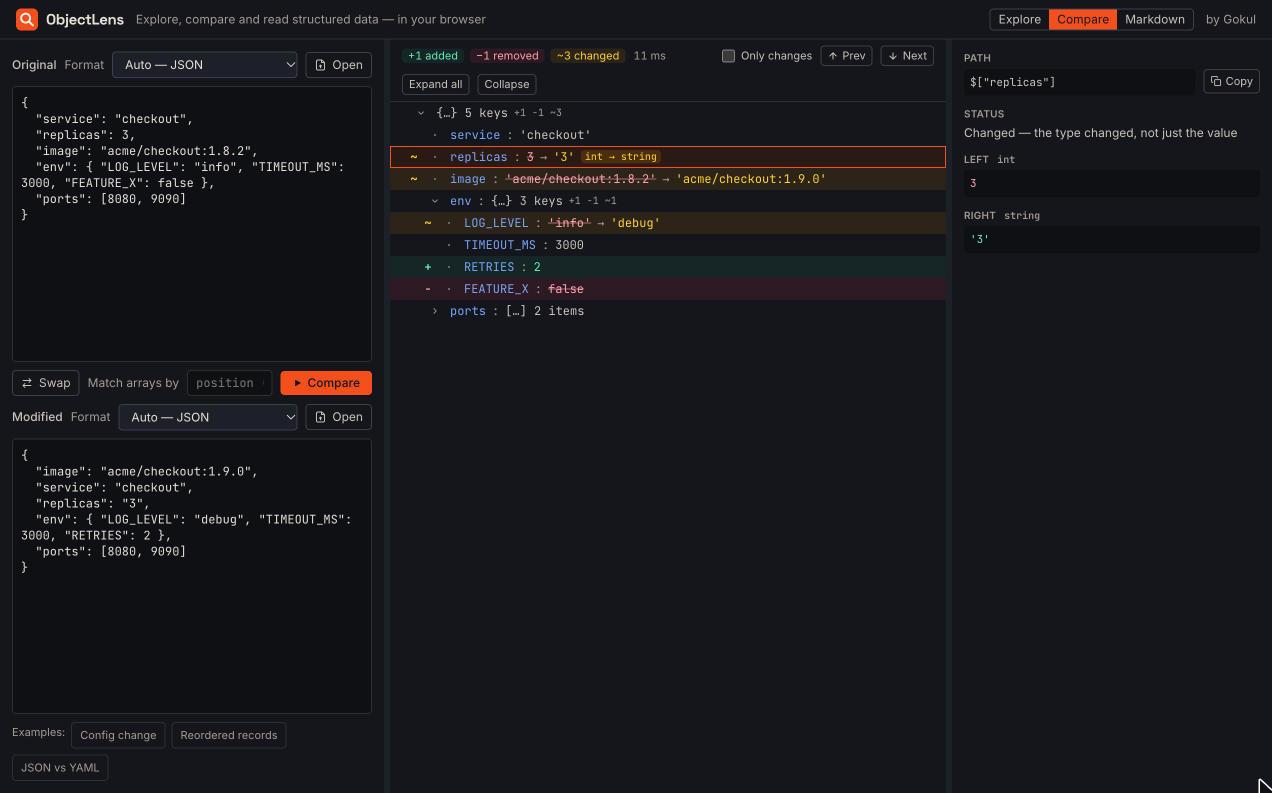Select the Compare tab

1083,19
